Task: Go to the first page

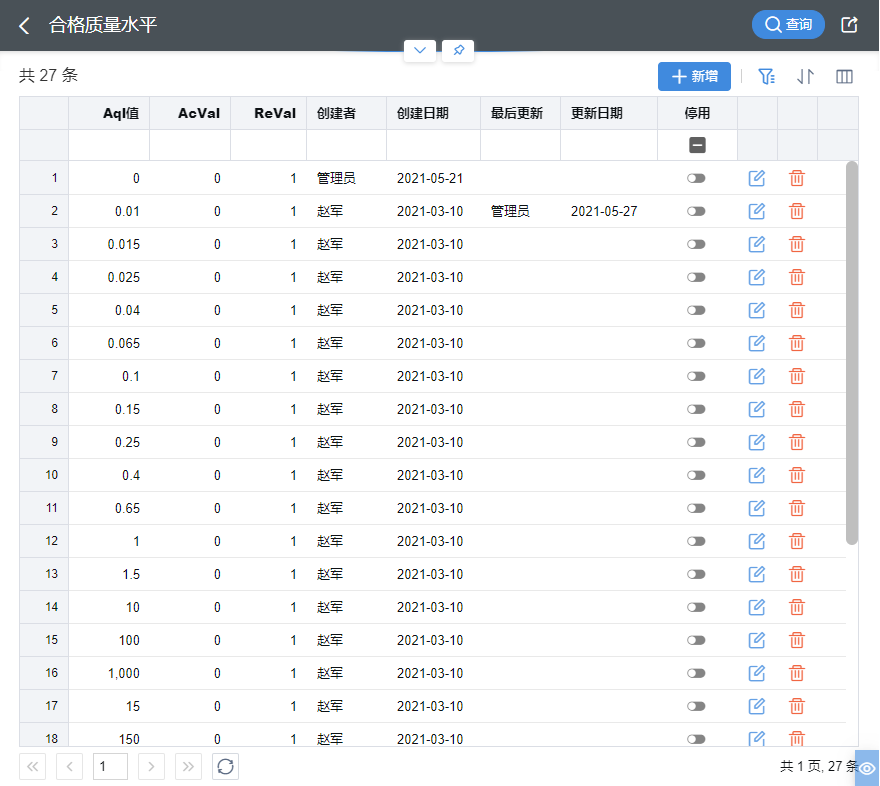Action: click(x=33, y=766)
